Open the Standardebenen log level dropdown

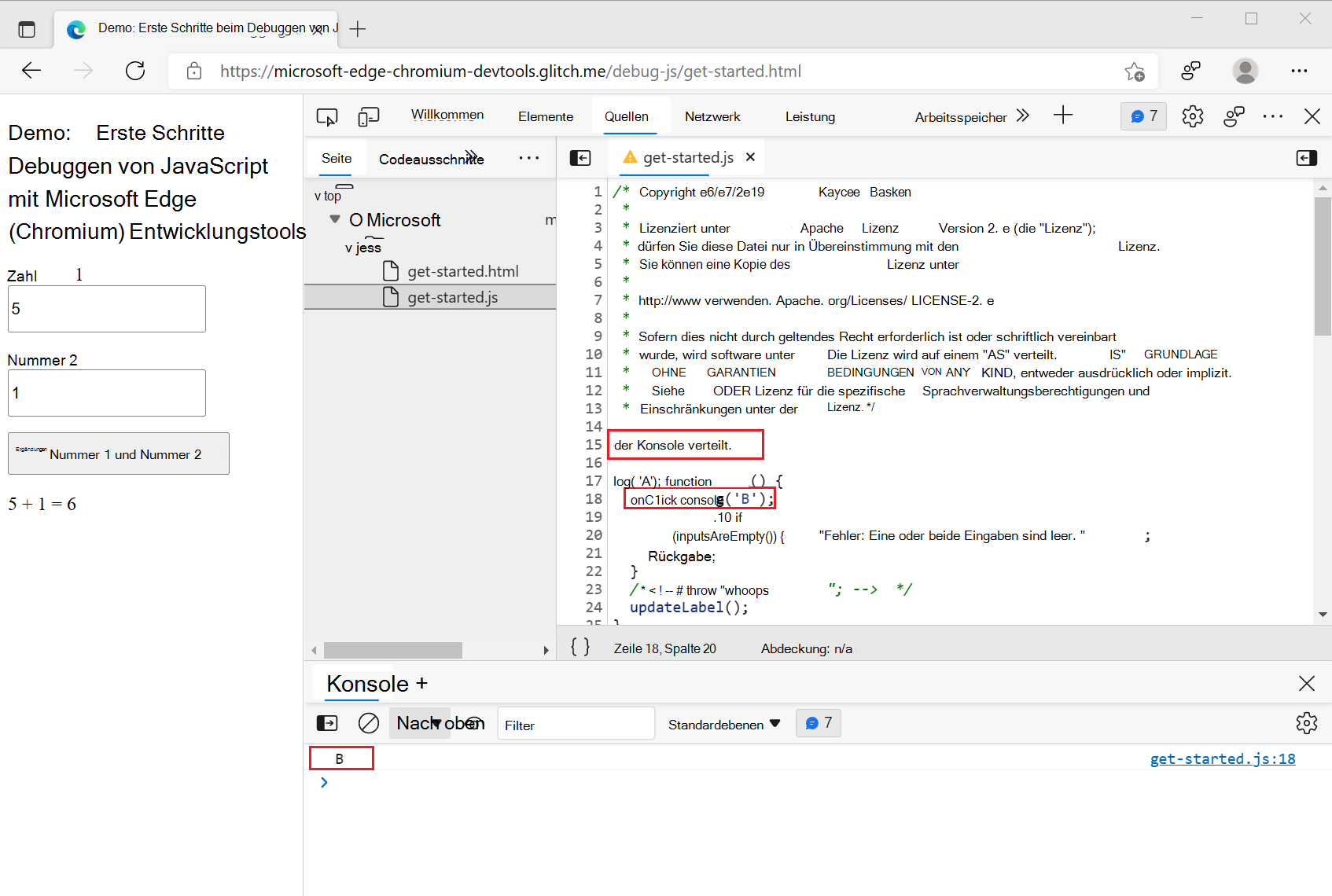pyautogui.click(x=723, y=723)
